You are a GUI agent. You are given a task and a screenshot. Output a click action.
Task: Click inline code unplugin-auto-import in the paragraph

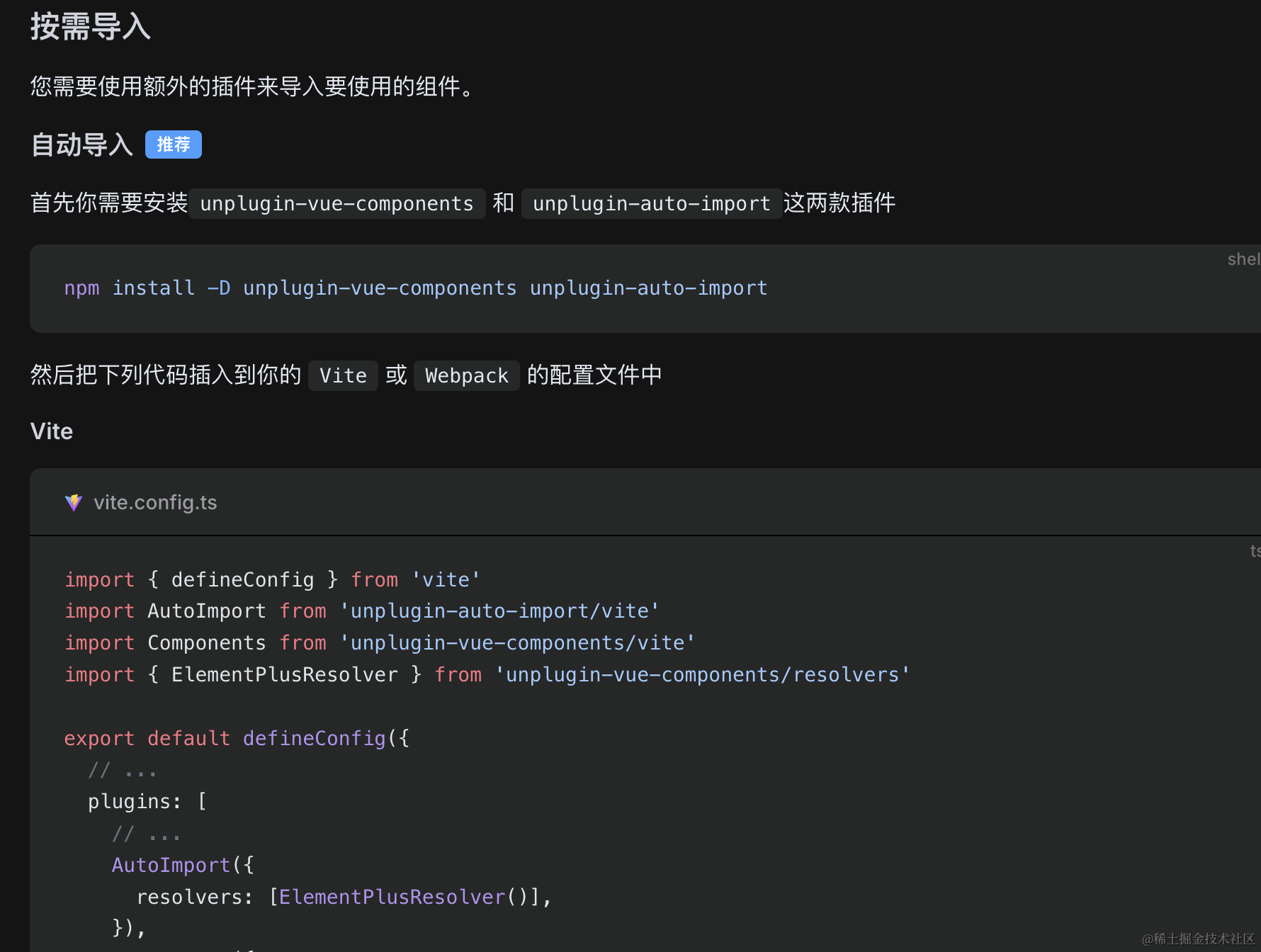point(651,204)
